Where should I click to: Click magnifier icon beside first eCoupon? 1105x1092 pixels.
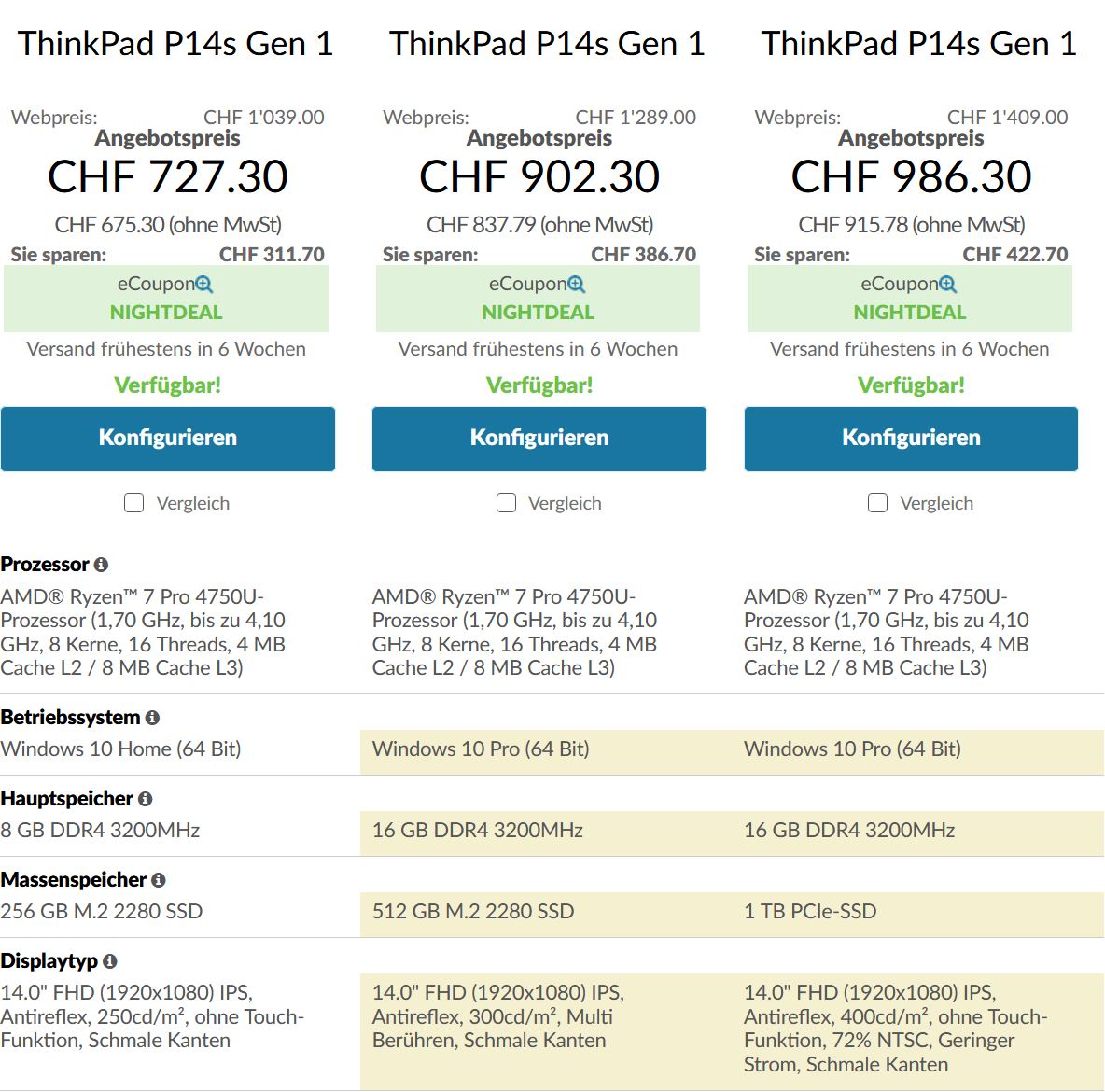[204, 285]
